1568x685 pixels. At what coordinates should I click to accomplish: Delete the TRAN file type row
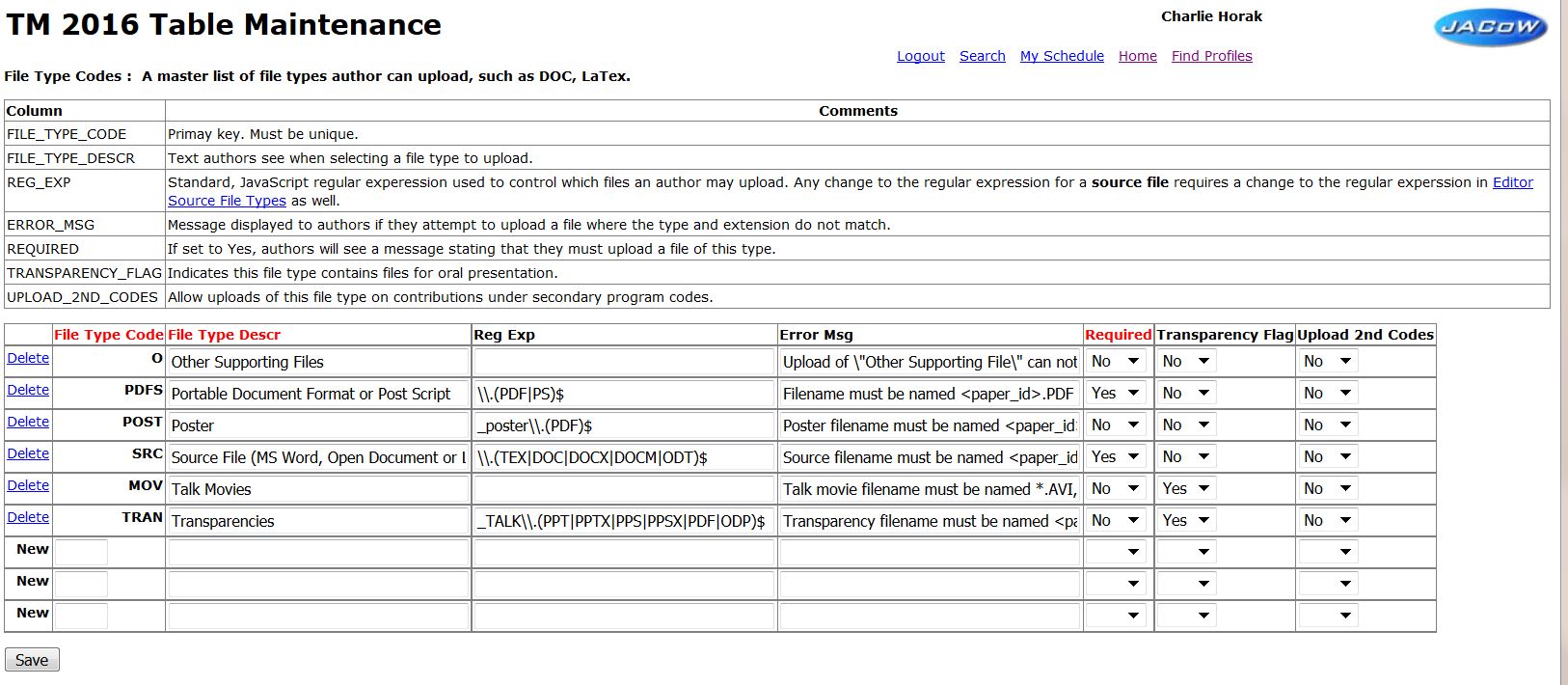(28, 517)
